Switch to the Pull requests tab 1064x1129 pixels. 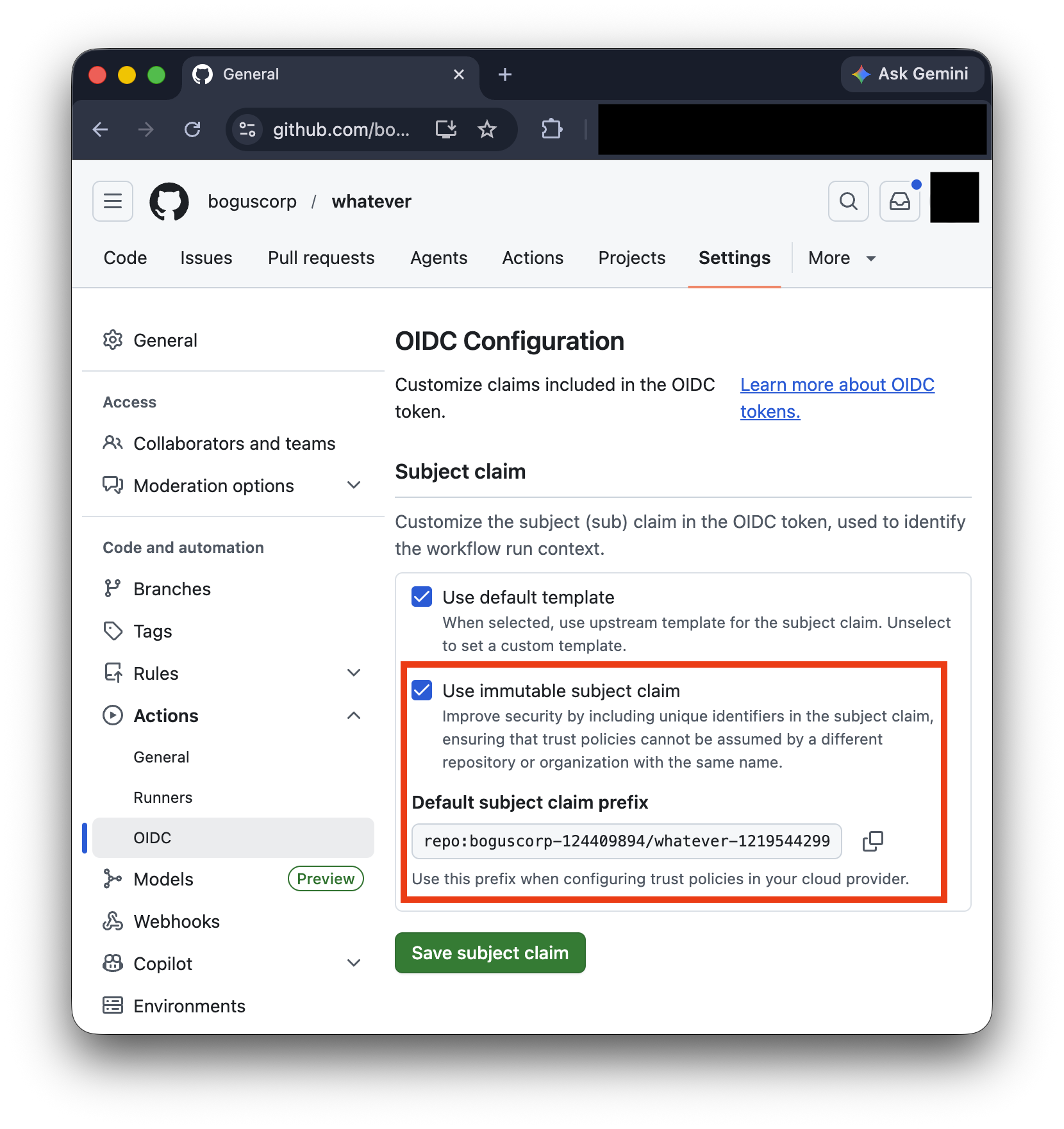click(321, 258)
